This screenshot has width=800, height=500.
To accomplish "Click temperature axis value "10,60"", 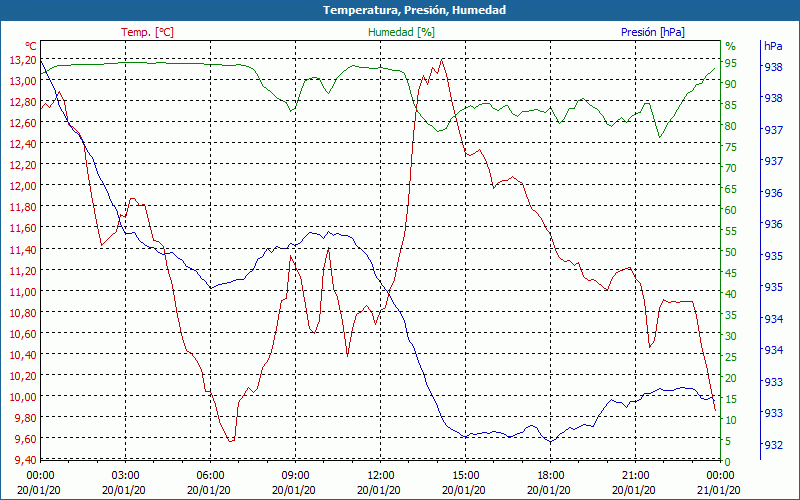I will tap(23, 334).
